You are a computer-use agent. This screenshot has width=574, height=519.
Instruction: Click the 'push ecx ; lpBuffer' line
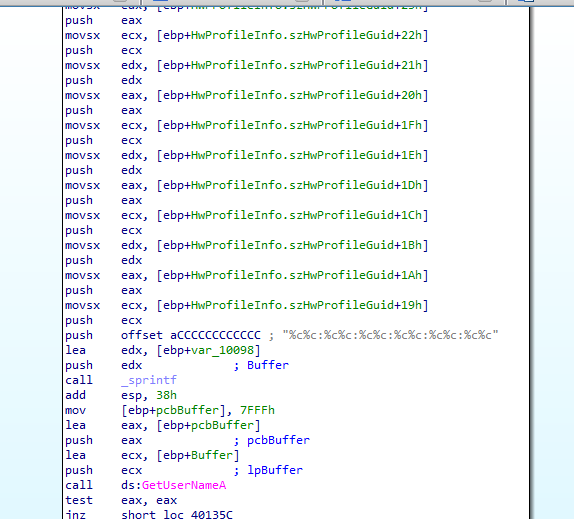point(184,470)
